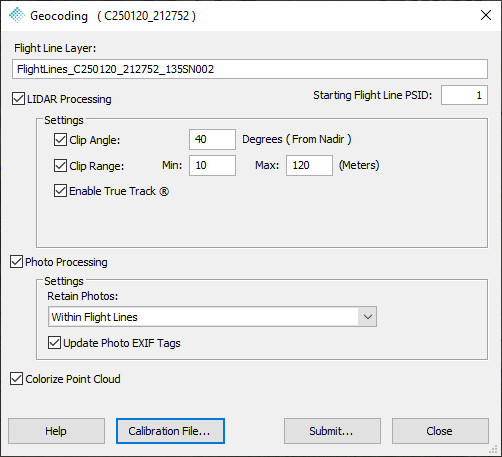502x457 pixels.
Task: Click the Geocoding app icon in title bar
Action: tap(17, 15)
